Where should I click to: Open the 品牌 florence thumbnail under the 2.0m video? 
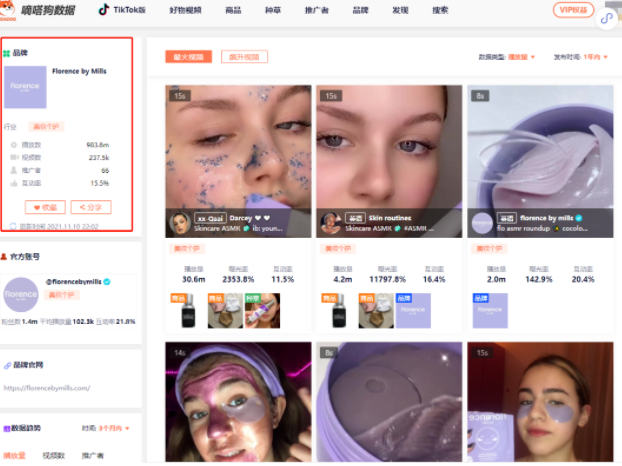(490, 311)
